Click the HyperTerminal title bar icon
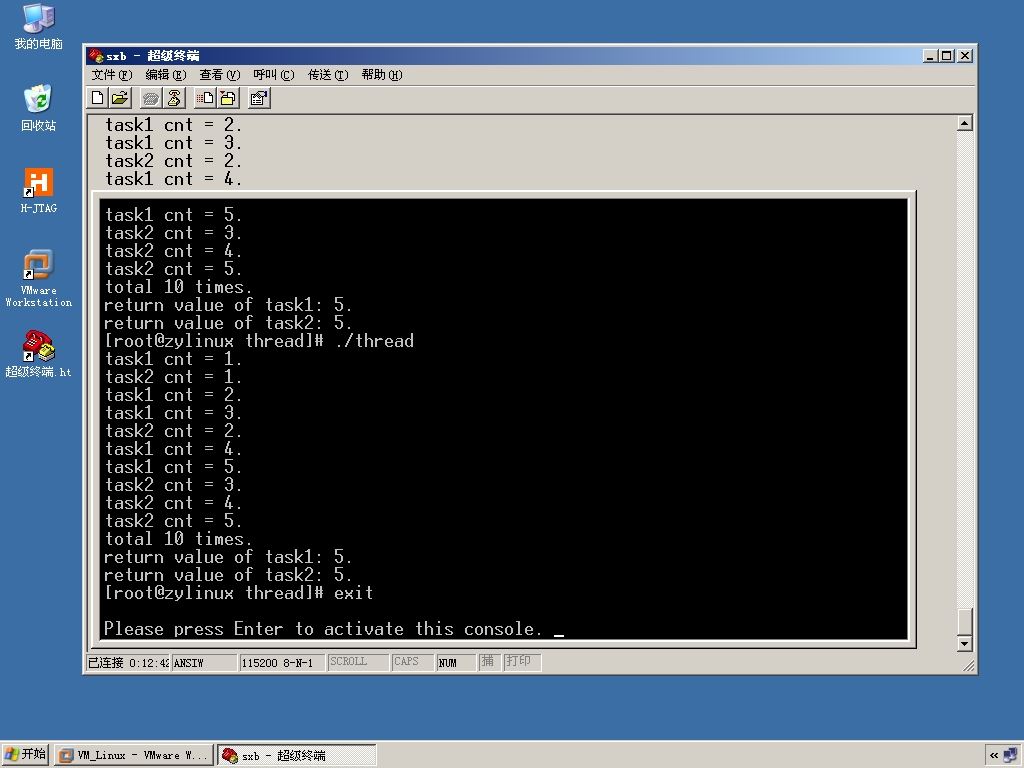 96,56
